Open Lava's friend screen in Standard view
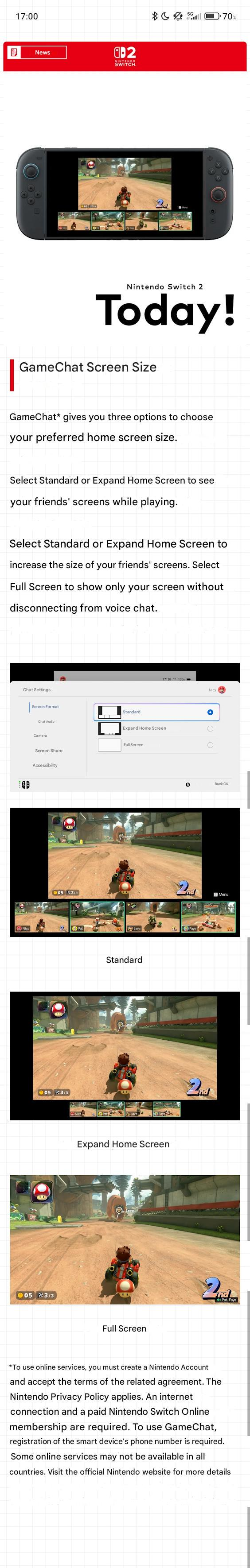The width and height of the screenshot is (250, 1568). (x=152, y=918)
